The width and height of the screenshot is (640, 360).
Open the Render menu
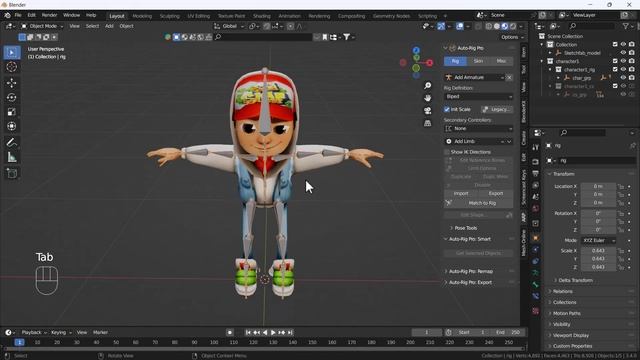tap(49, 15)
